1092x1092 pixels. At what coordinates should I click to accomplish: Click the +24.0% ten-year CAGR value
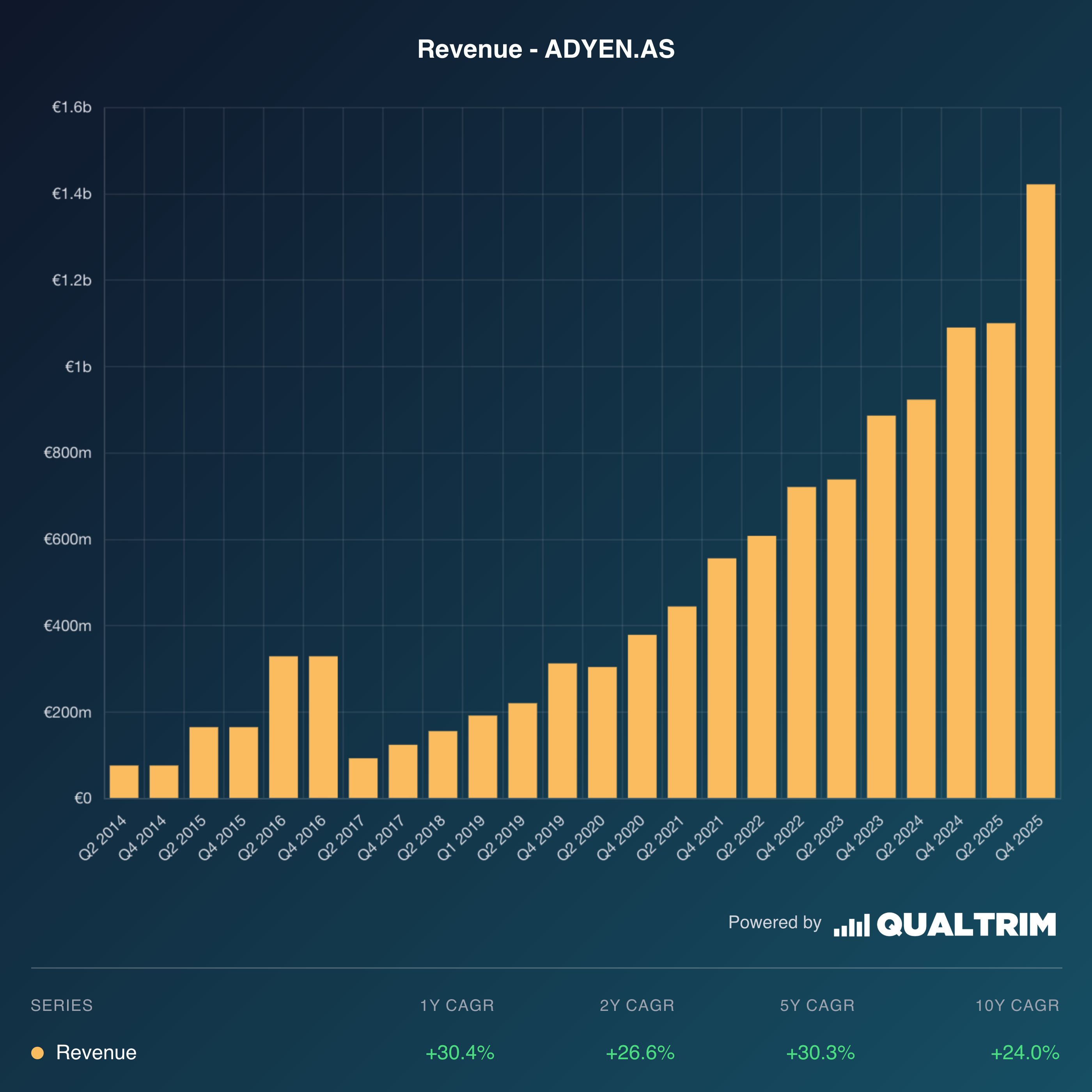(1025, 1053)
